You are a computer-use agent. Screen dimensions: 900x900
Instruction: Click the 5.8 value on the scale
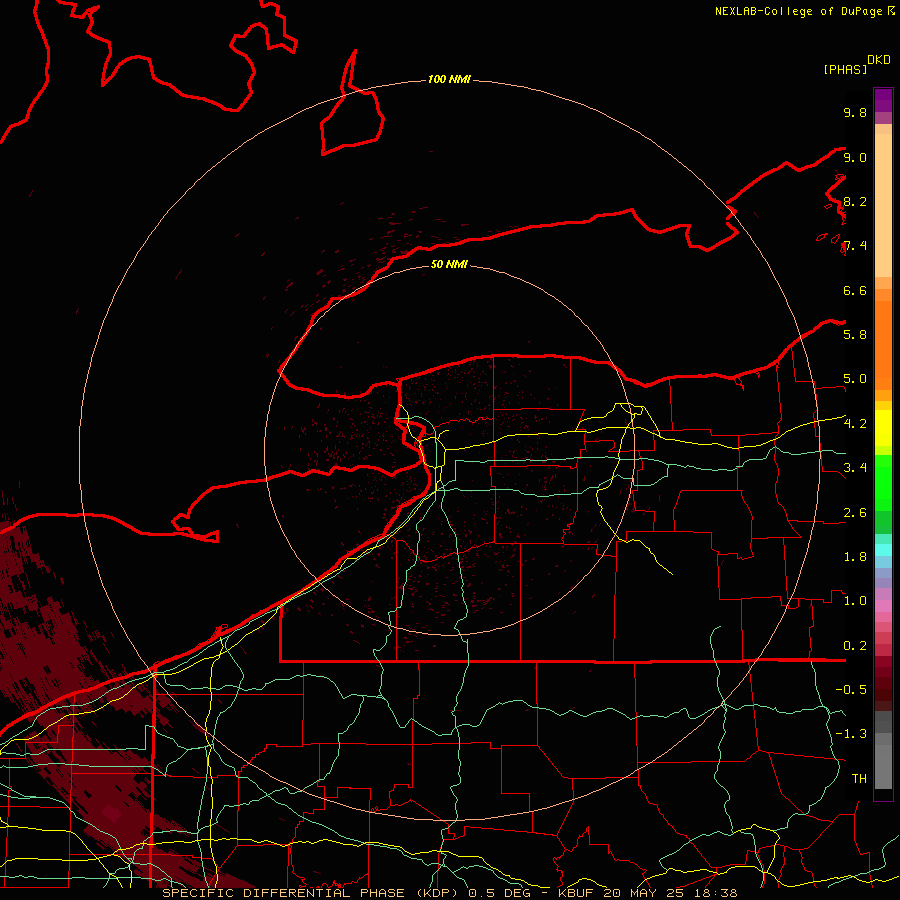tap(855, 335)
